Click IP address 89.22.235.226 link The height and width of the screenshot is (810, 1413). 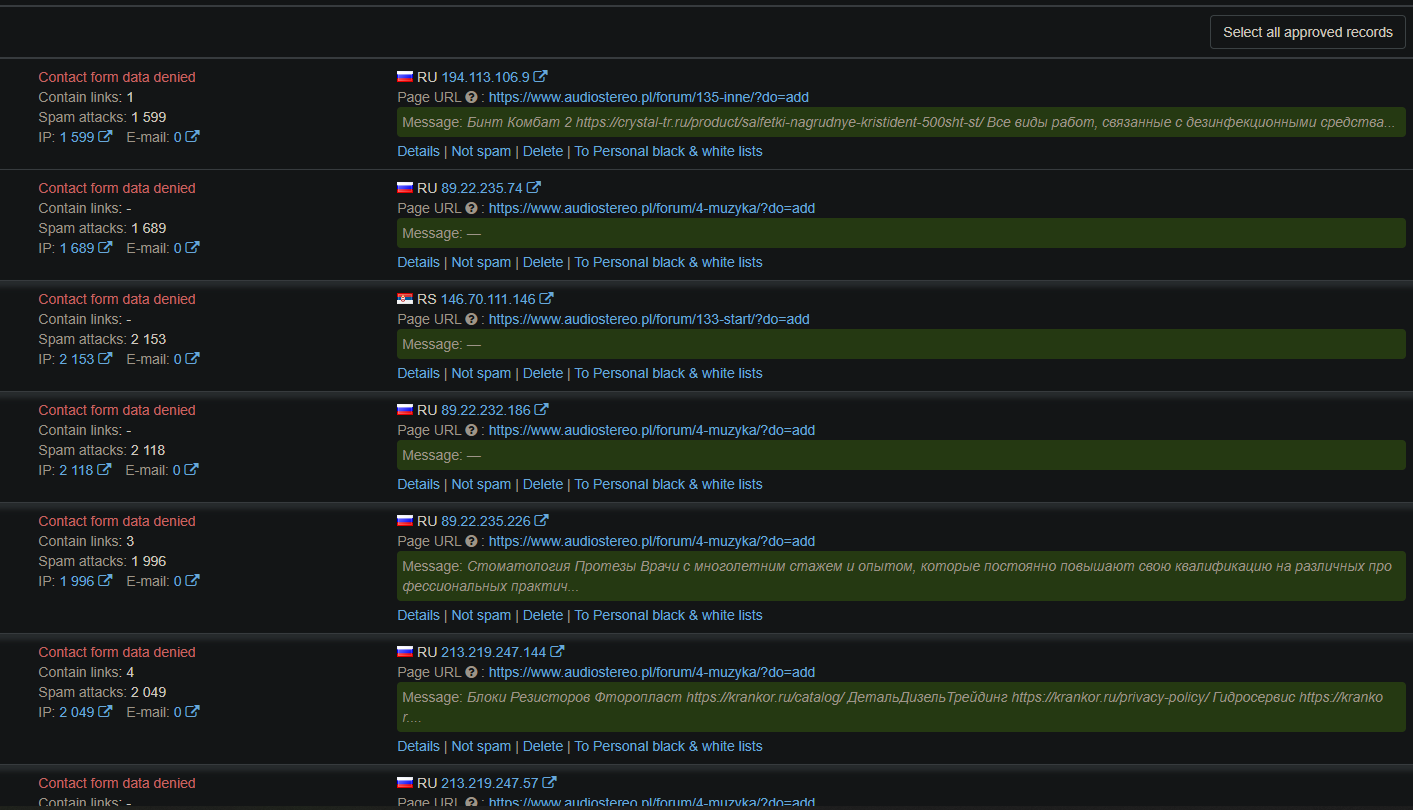[x=486, y=521]
